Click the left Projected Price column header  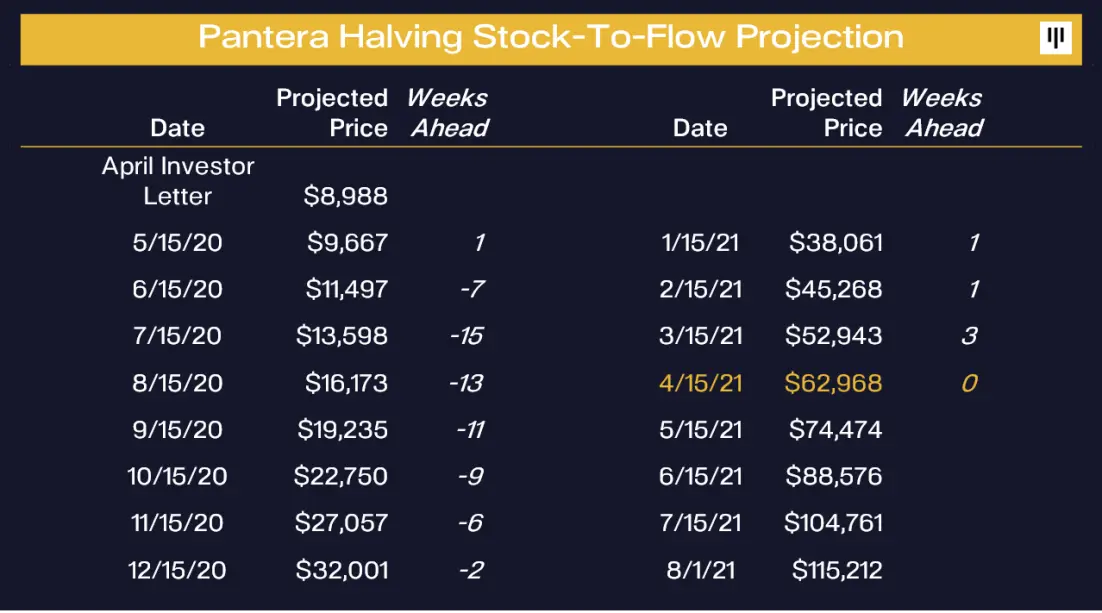point(332,112)
